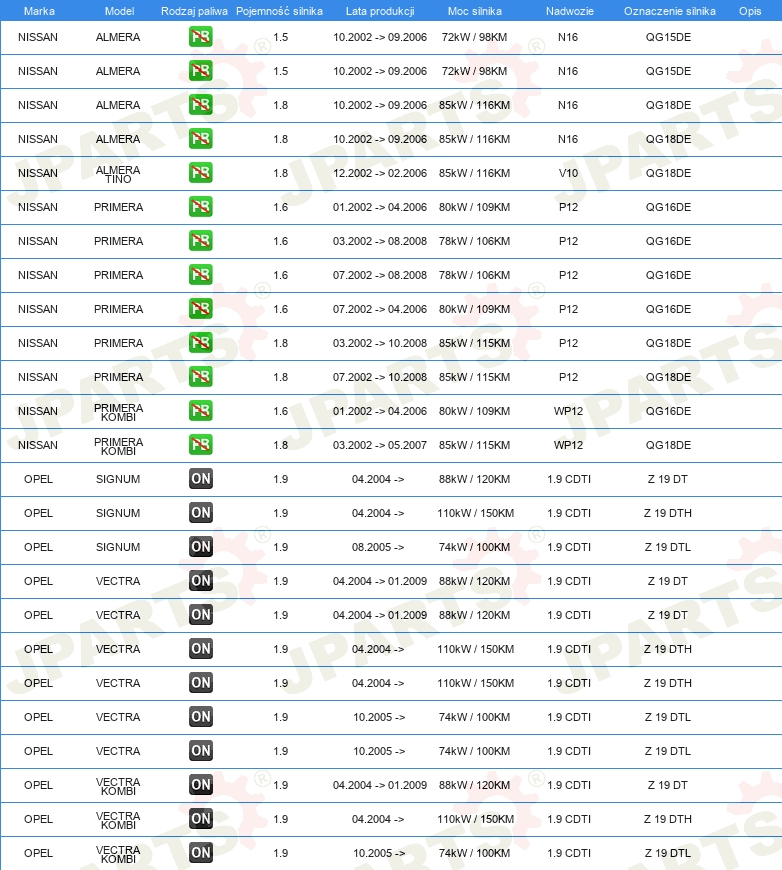Select 1.9 CDTI cell in VECTRA KOMBI Z 19 DTL row
The height and width of the screenshot is (870, 782).
[569, 853]
